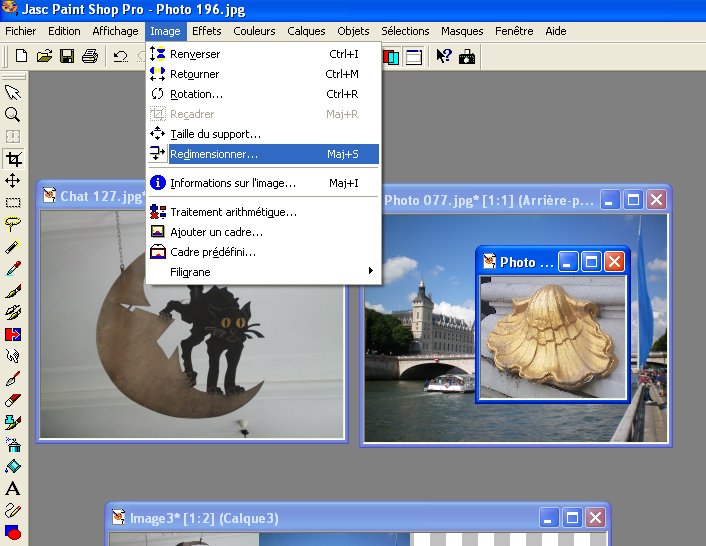Viewport: 706px width, 546px height.
Task: Close the open Image menu
Action: [165, 31]
